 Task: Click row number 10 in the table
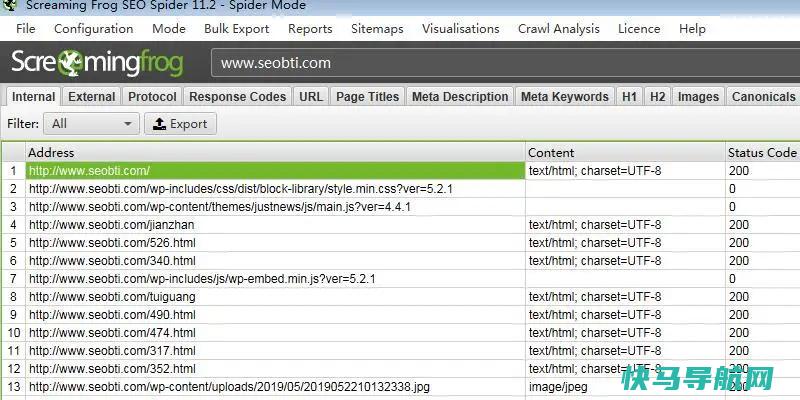[x=13, y=333]
